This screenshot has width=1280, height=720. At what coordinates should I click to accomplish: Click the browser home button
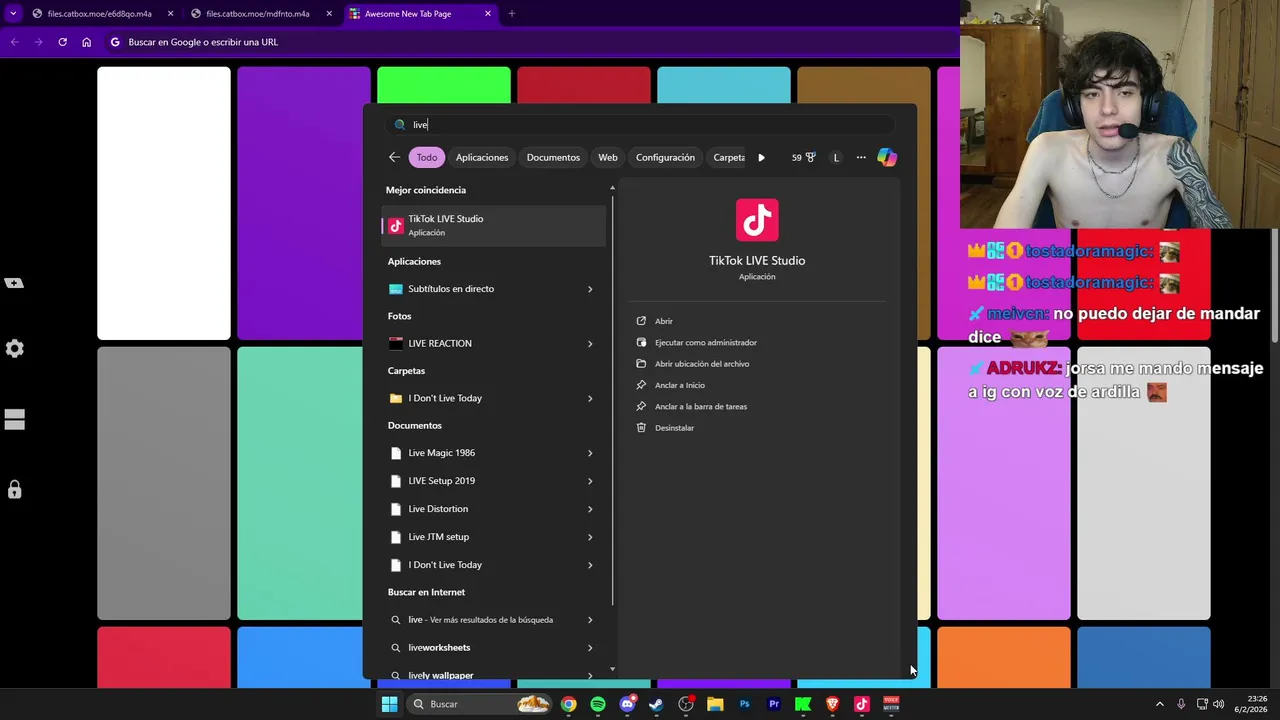tap(86, 42)
